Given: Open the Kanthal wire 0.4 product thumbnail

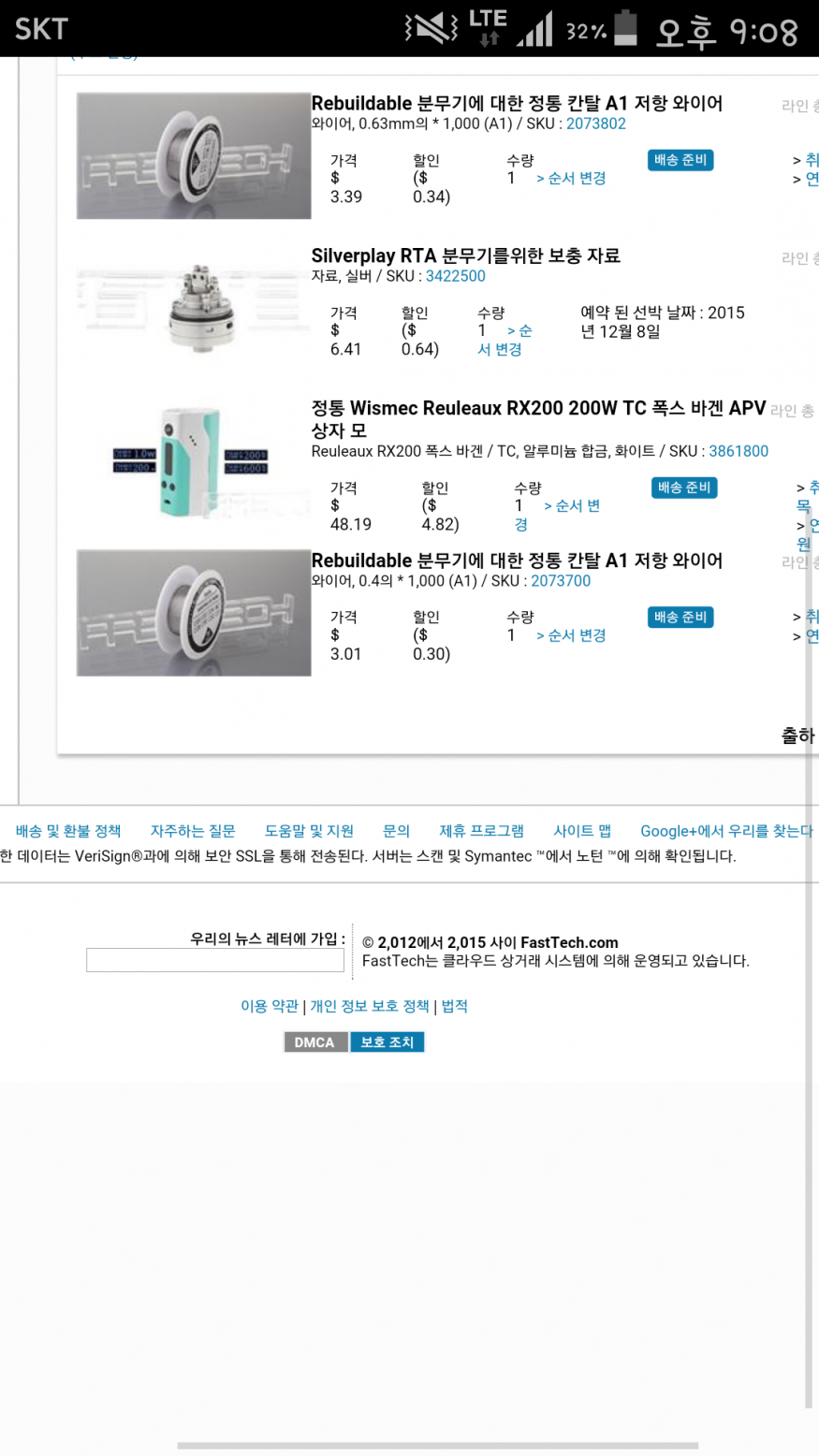Looking at the screenshot, I should [194, 613].
